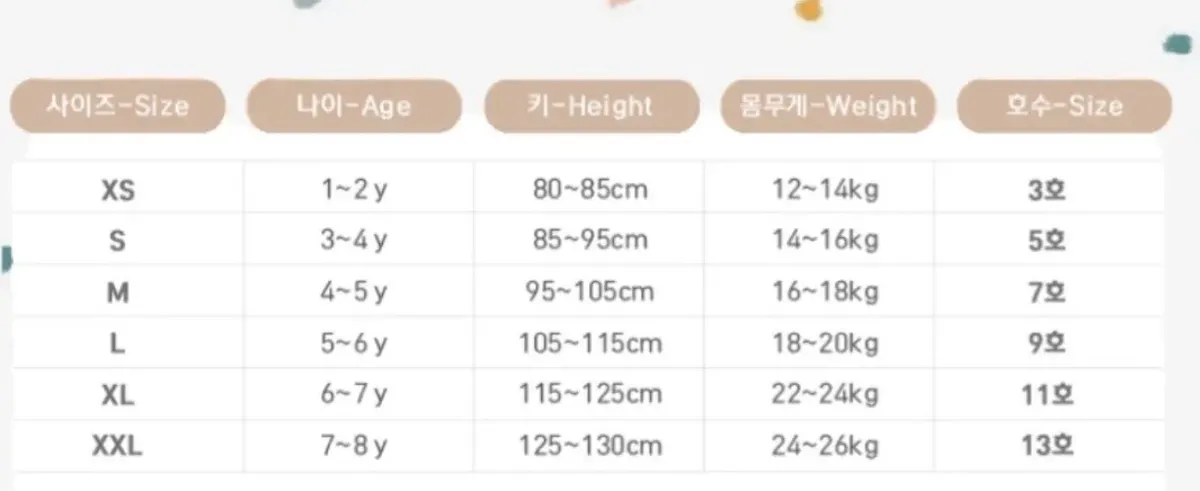The width and height of the screenshot is (1200, 491).
Task: Choose the XXL size row label
Action: [x=118, y=446]
